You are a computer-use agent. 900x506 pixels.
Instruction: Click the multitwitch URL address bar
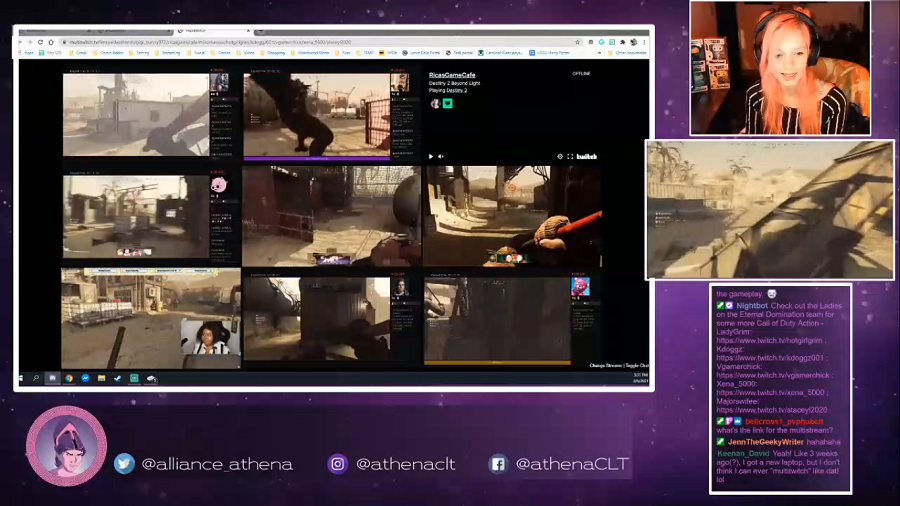pos(321,42)
